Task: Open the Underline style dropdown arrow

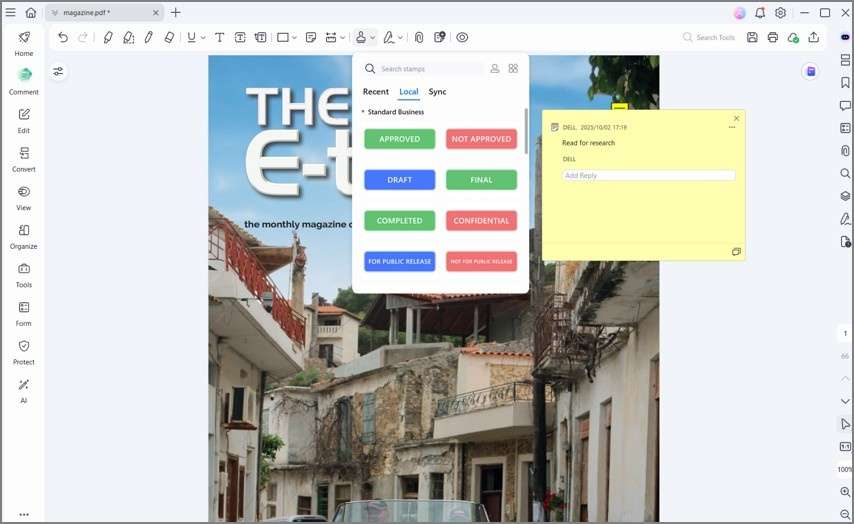Action: point(203,38)
